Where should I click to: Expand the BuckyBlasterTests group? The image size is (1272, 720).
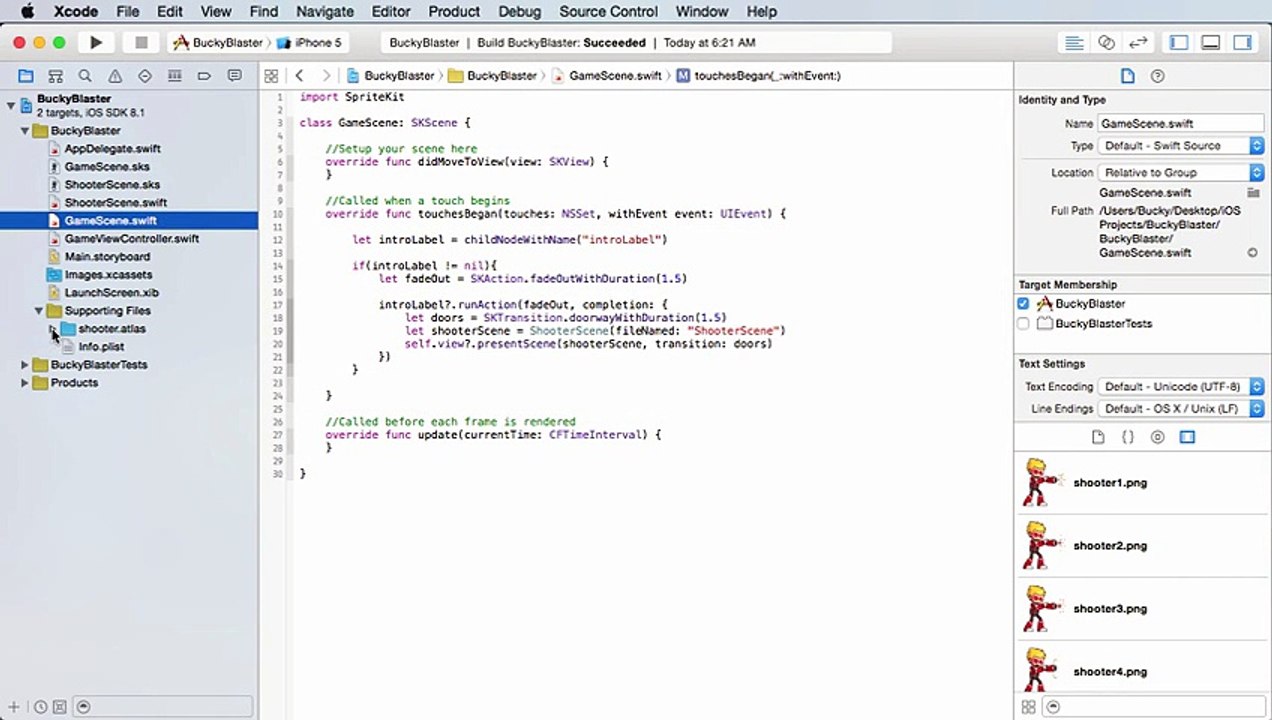[x=25, y=365]
